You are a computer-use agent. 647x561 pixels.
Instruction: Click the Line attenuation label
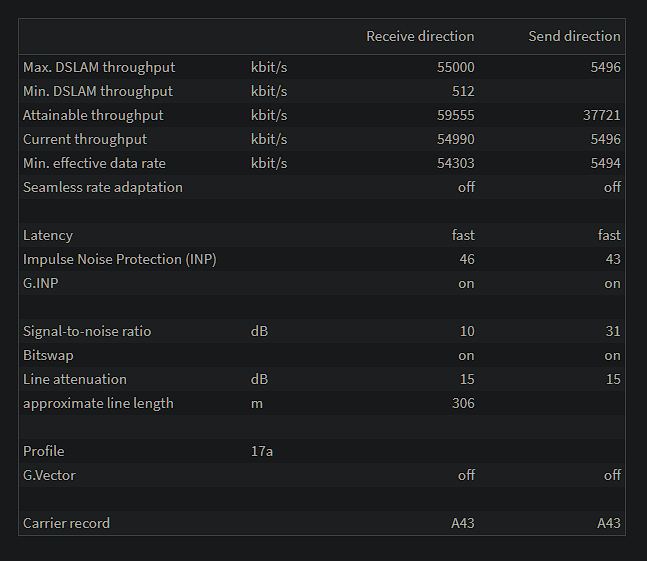coord(75,379)
